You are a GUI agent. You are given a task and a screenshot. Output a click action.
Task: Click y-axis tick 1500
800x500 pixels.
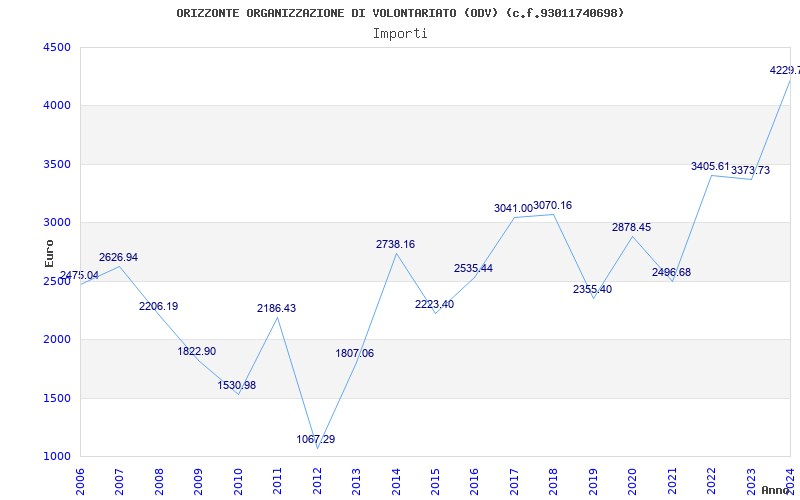58,398
